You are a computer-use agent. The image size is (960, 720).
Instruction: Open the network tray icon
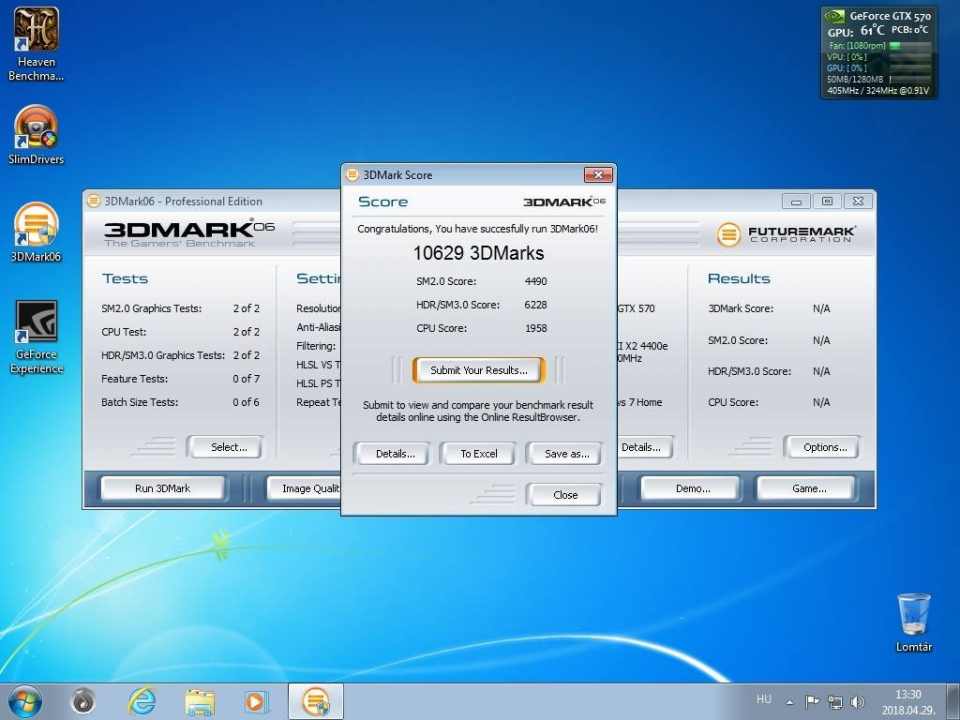point(835,702)
